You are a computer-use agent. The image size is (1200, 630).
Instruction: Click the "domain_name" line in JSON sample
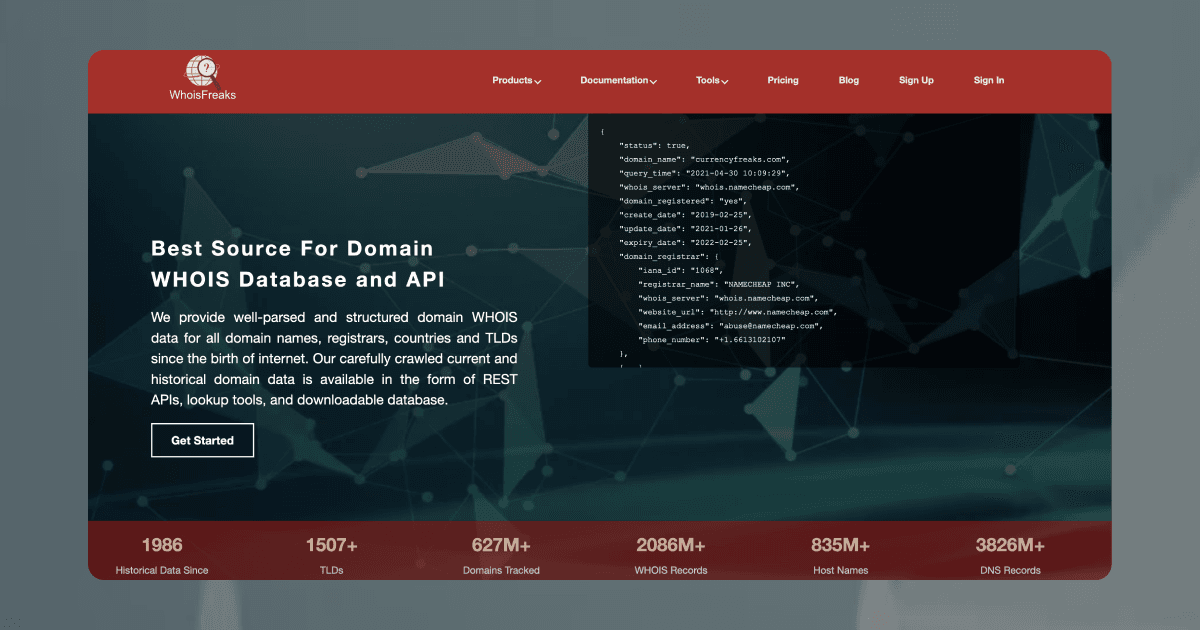point(705,159)
